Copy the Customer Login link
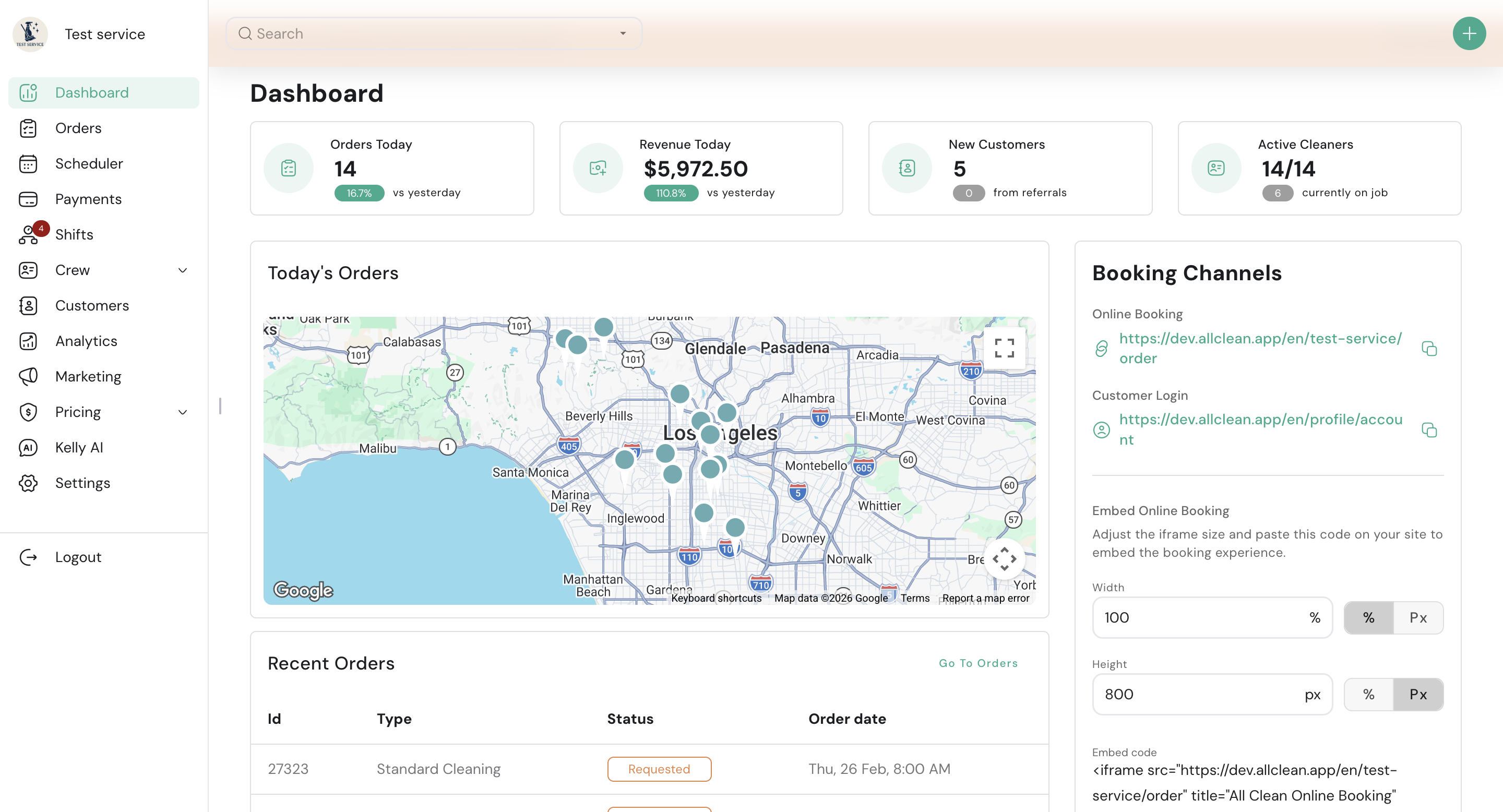Screen dimensions: 1503x812 point(1429,429)
